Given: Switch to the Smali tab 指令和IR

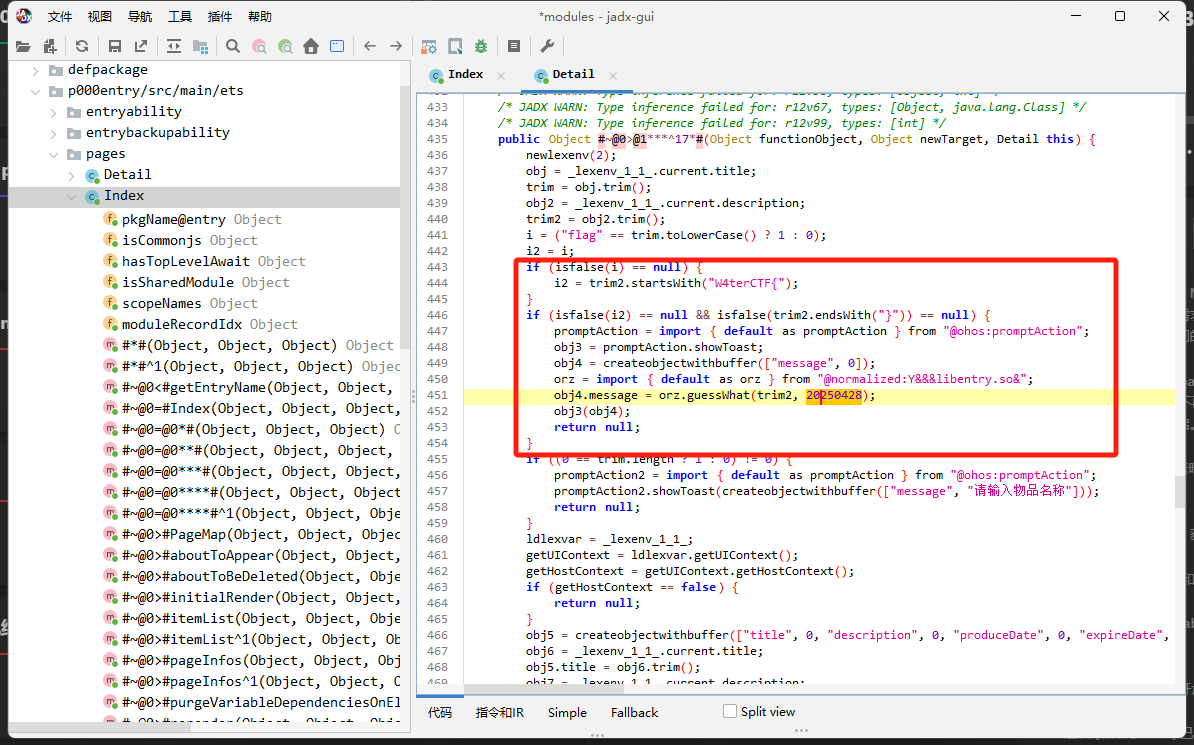Looking at the screenshot, I should [499, 713].
